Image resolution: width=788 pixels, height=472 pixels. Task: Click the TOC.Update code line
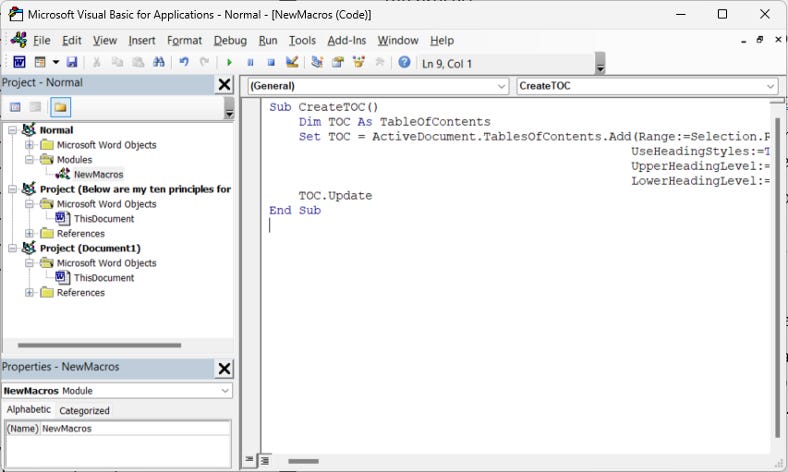335,196
